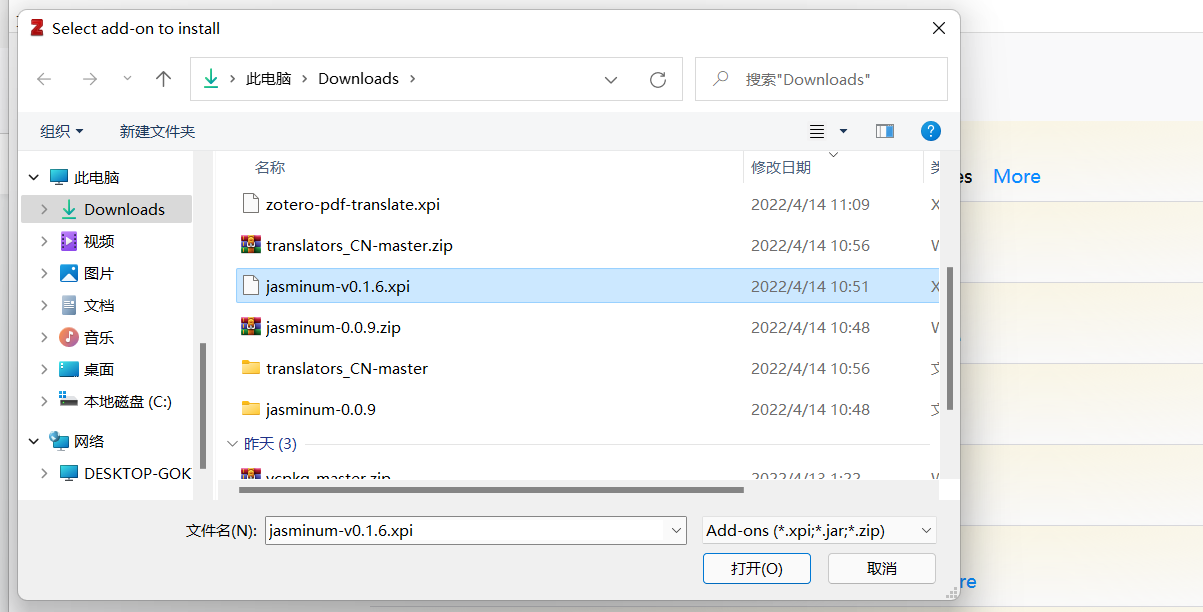The height and width of the screenshot is (612, 1203).
Task: Click the jasminum-v0.1.6.xpi file icon
Action: (251, 286)
